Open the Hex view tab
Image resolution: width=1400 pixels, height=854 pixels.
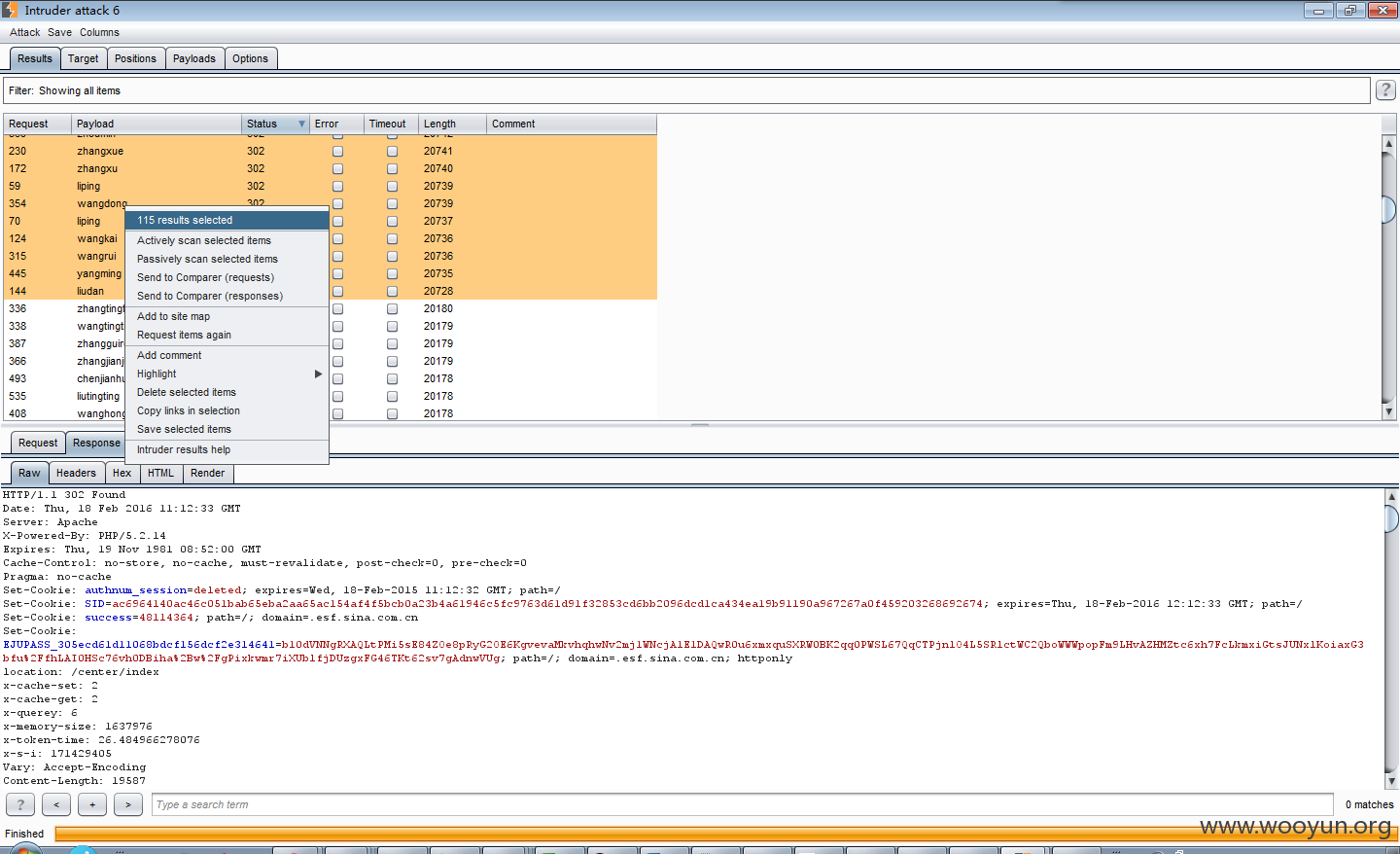pos(122,473)
